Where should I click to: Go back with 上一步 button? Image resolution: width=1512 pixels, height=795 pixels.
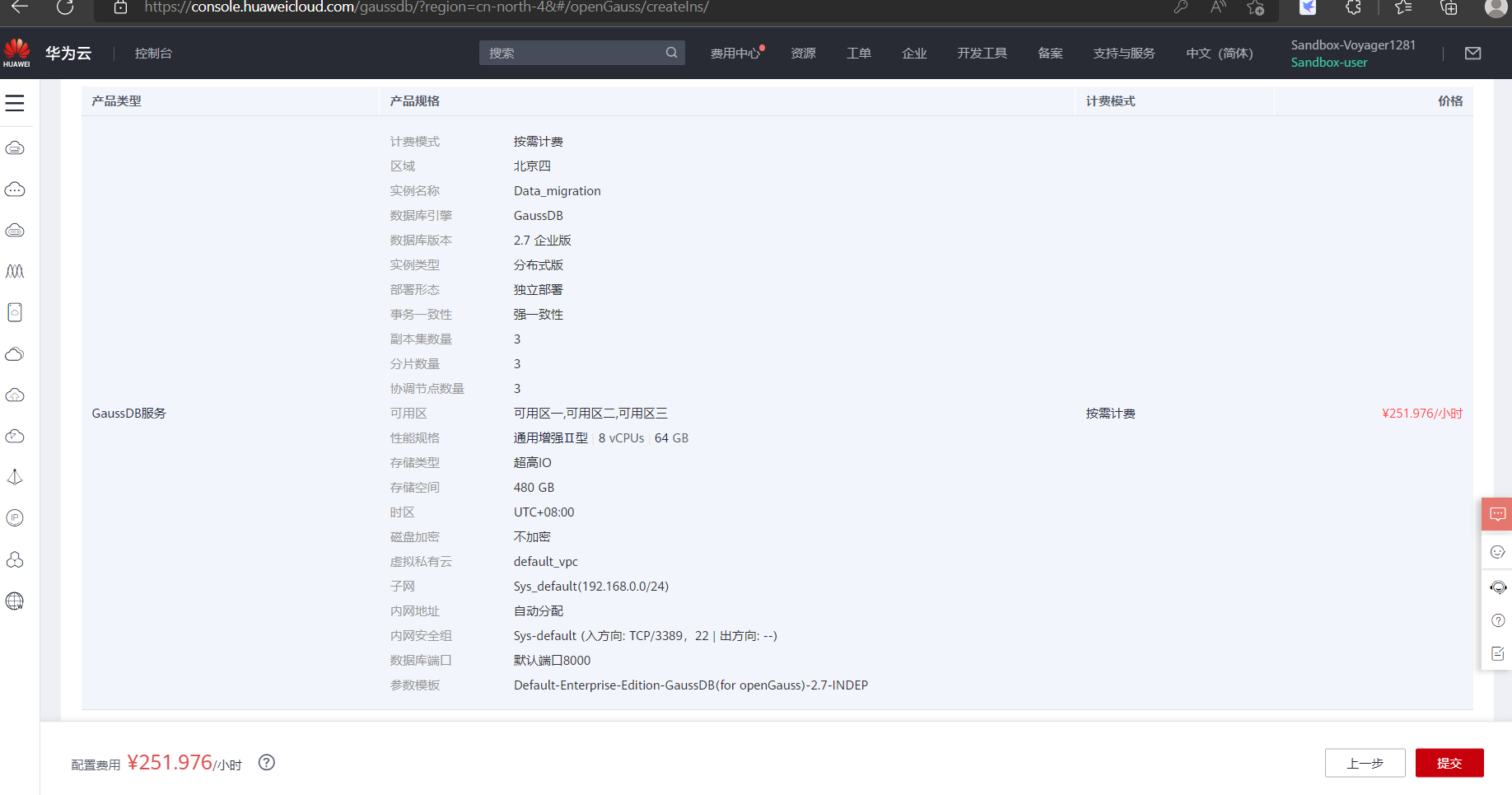1365,763
